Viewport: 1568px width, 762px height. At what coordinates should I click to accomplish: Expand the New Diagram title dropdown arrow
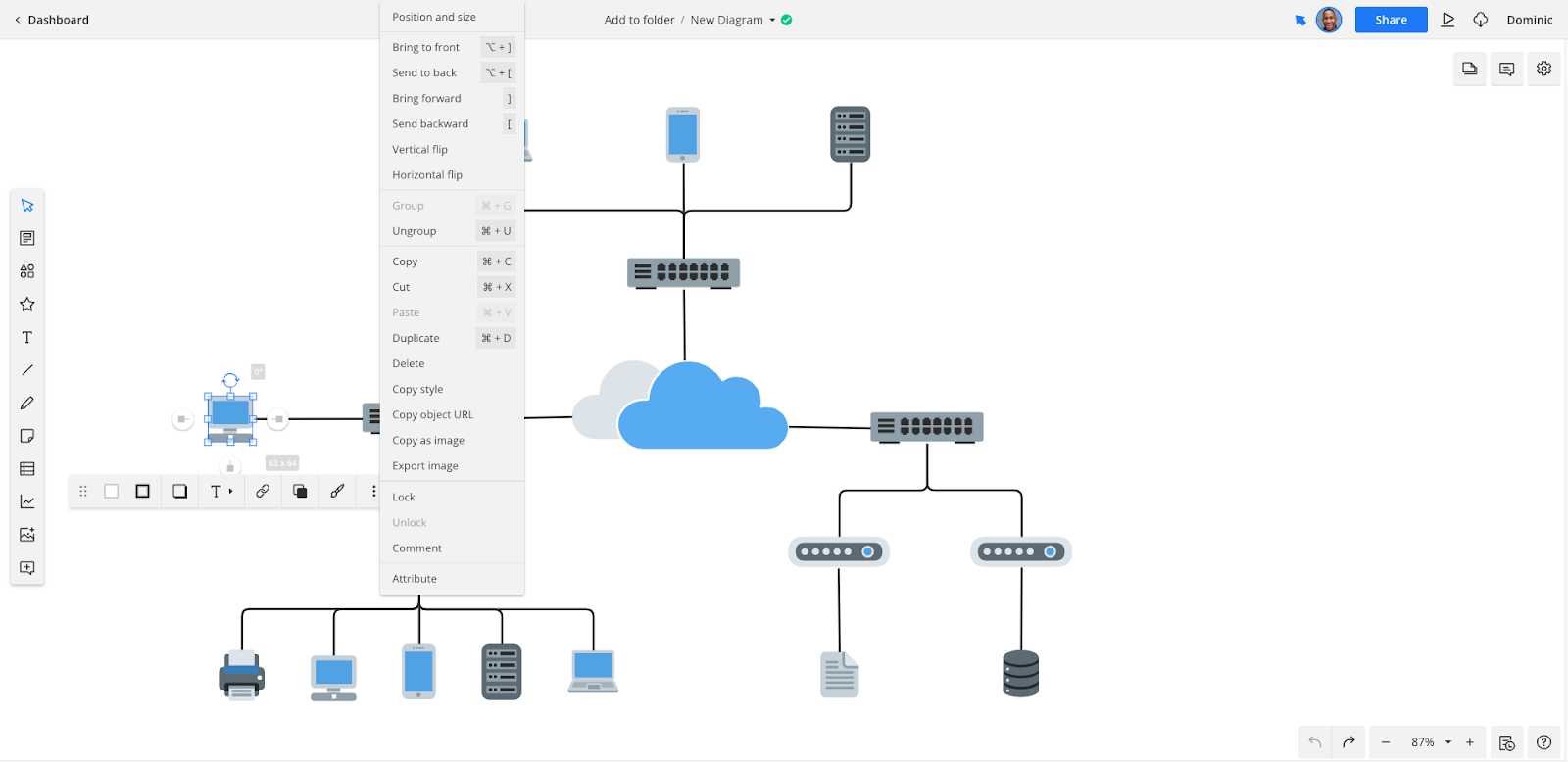(x=772, y=20)
